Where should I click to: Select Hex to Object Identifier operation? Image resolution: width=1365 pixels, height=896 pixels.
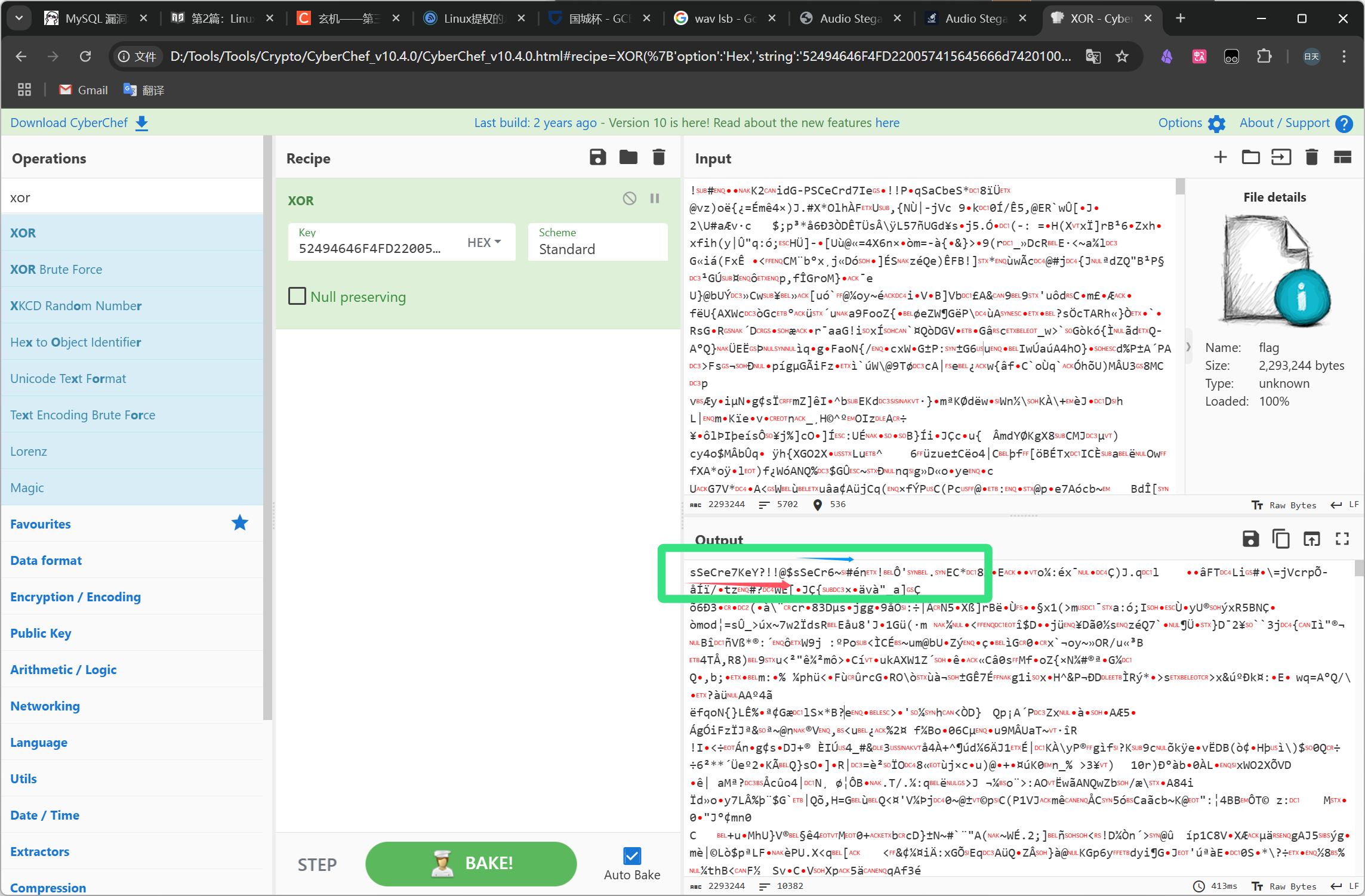tap(132, 342)
